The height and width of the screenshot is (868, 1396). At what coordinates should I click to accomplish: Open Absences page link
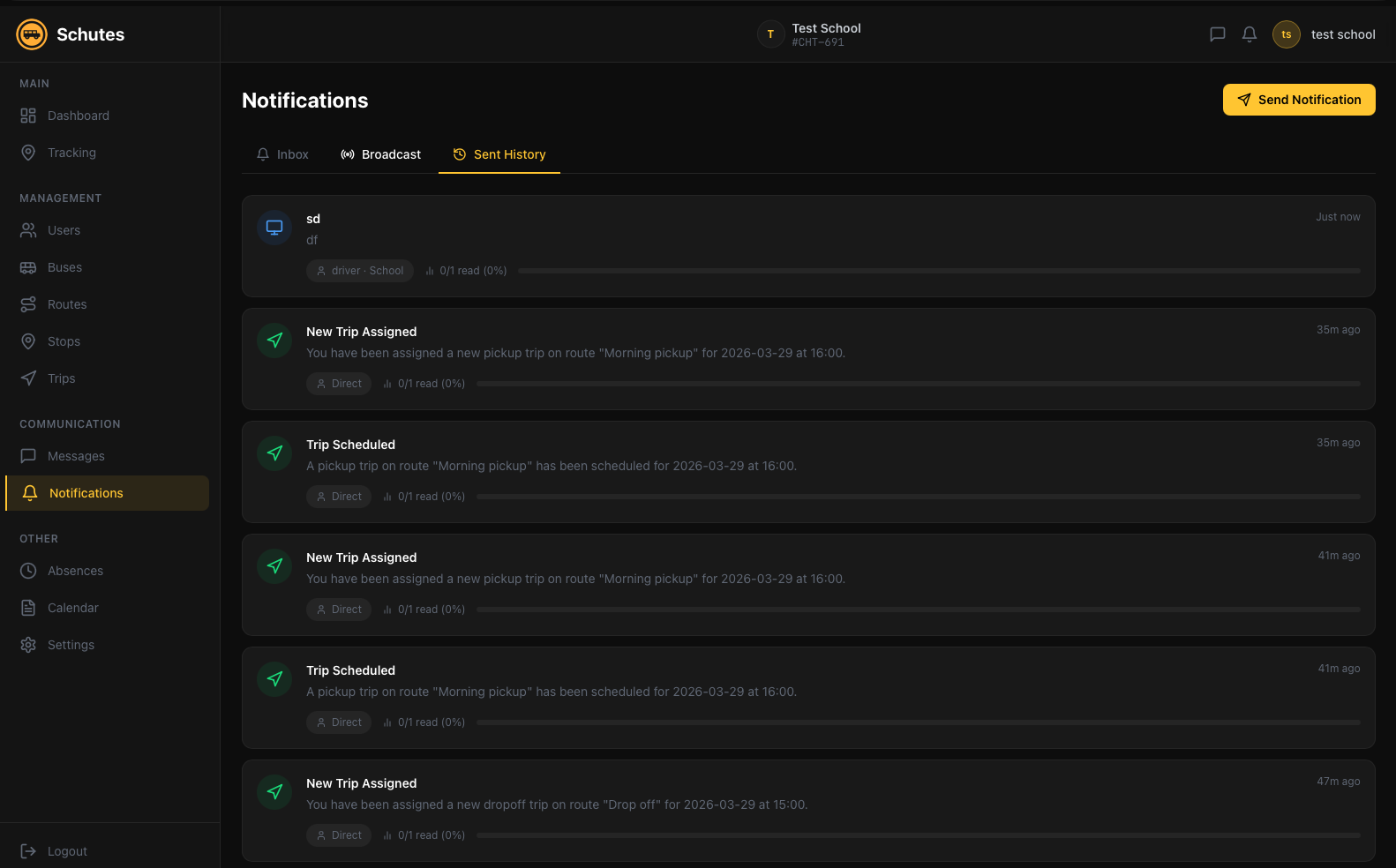pyautogui.click(x=107, y=571)
